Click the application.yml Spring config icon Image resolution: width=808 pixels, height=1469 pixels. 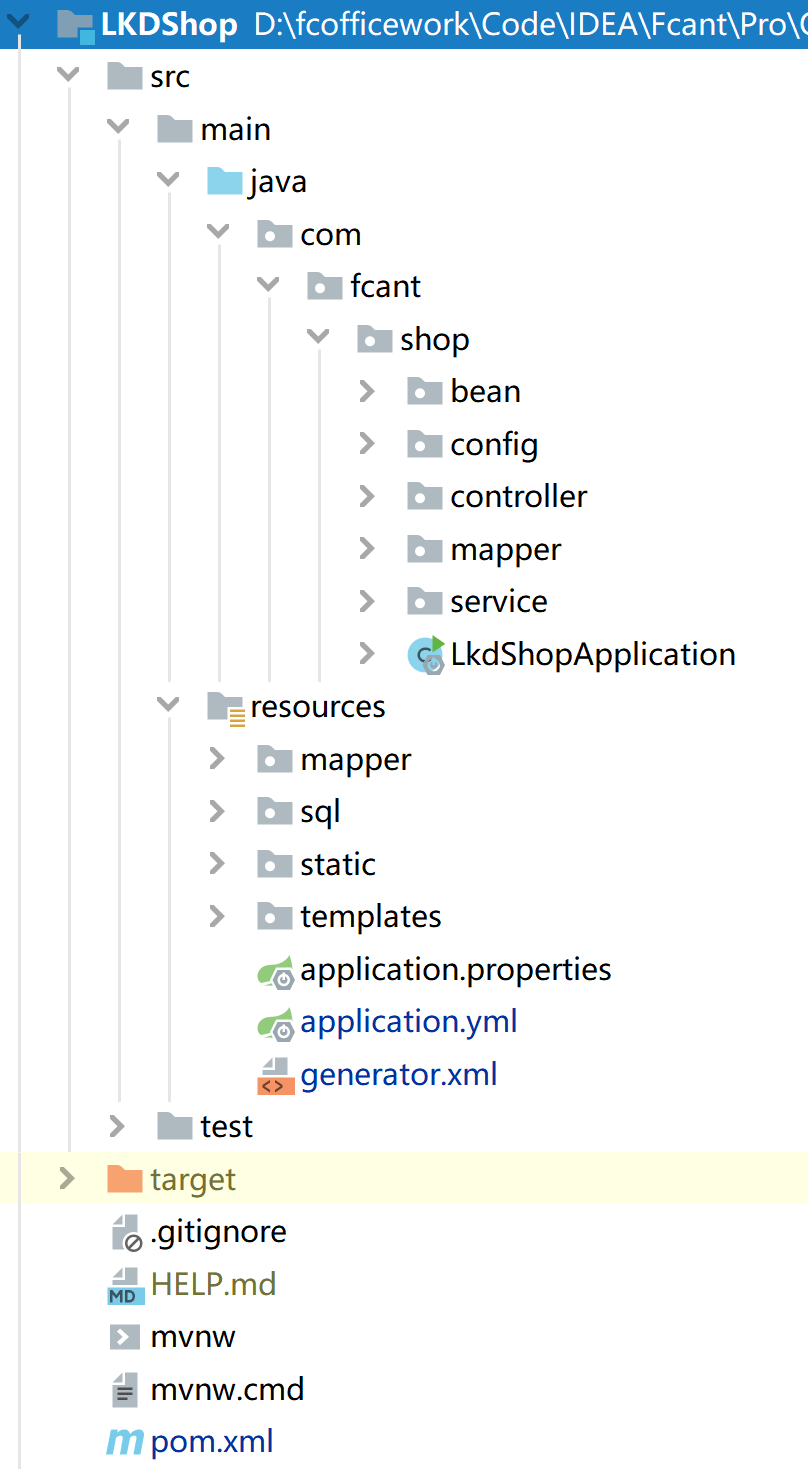point(275,1023)
